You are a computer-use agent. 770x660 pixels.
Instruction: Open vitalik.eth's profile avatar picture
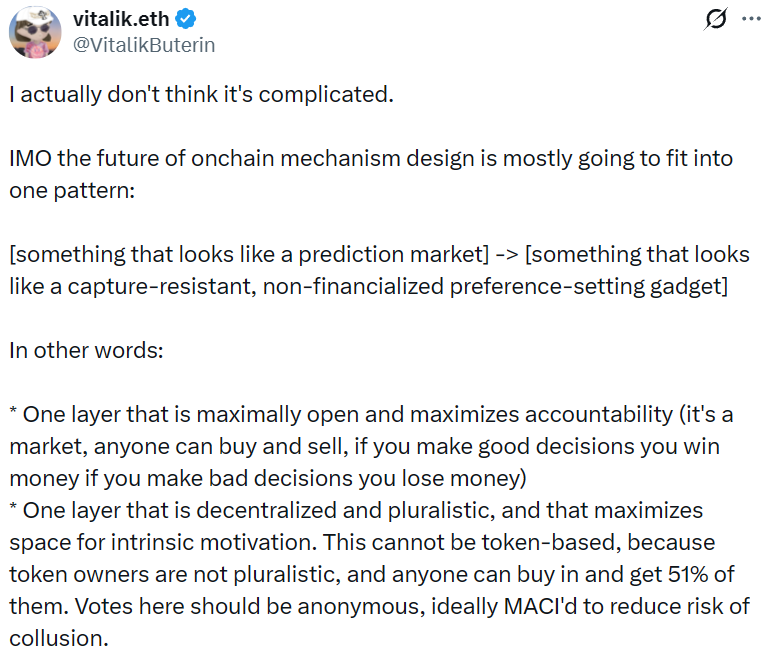(36, 31)
